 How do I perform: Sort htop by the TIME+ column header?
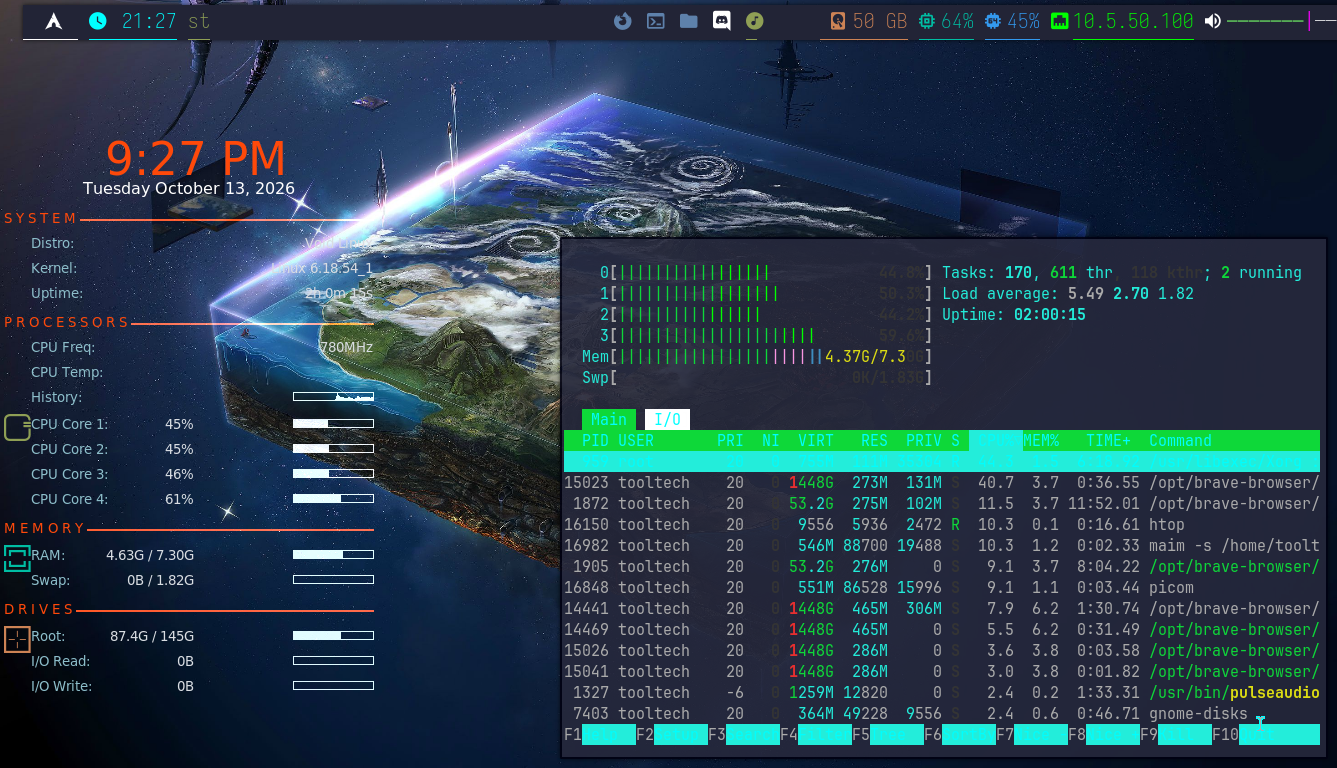[1108, 440]
